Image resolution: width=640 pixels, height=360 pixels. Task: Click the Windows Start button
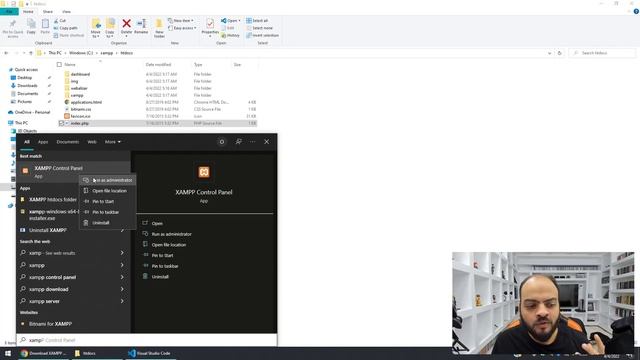[8, 353]
